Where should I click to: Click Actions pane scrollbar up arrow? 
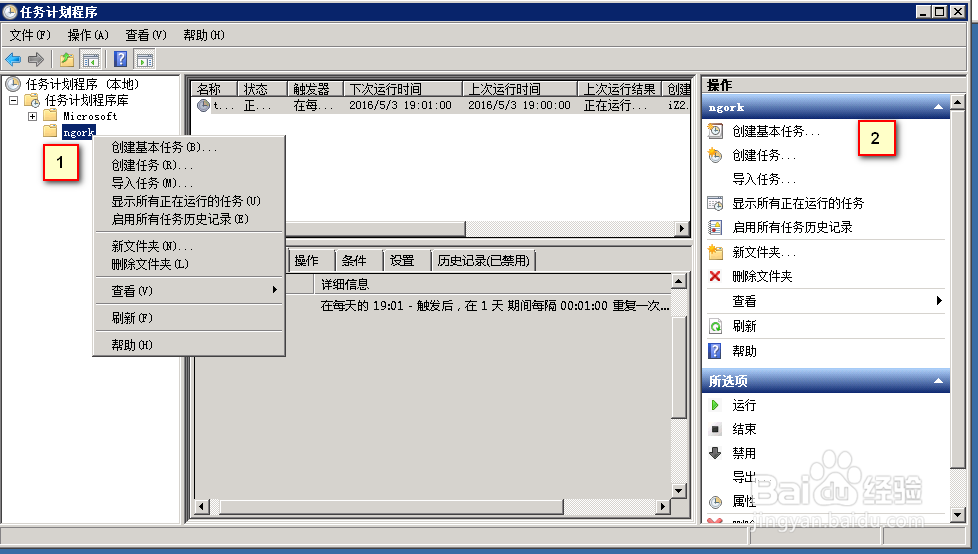[957, 102]
